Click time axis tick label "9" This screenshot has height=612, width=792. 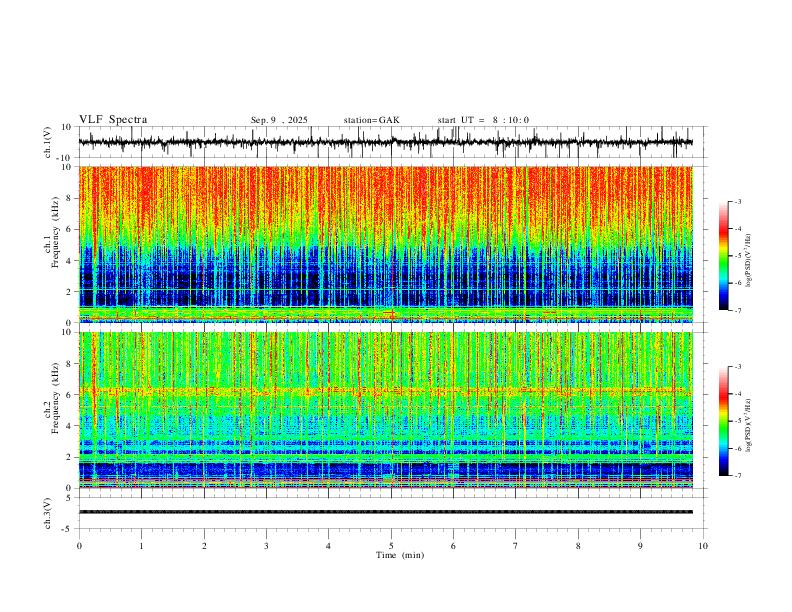[640, 546]
